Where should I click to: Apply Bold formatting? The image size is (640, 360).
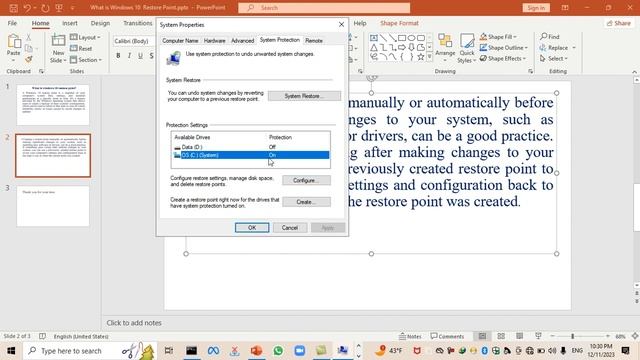pos(118,56)
